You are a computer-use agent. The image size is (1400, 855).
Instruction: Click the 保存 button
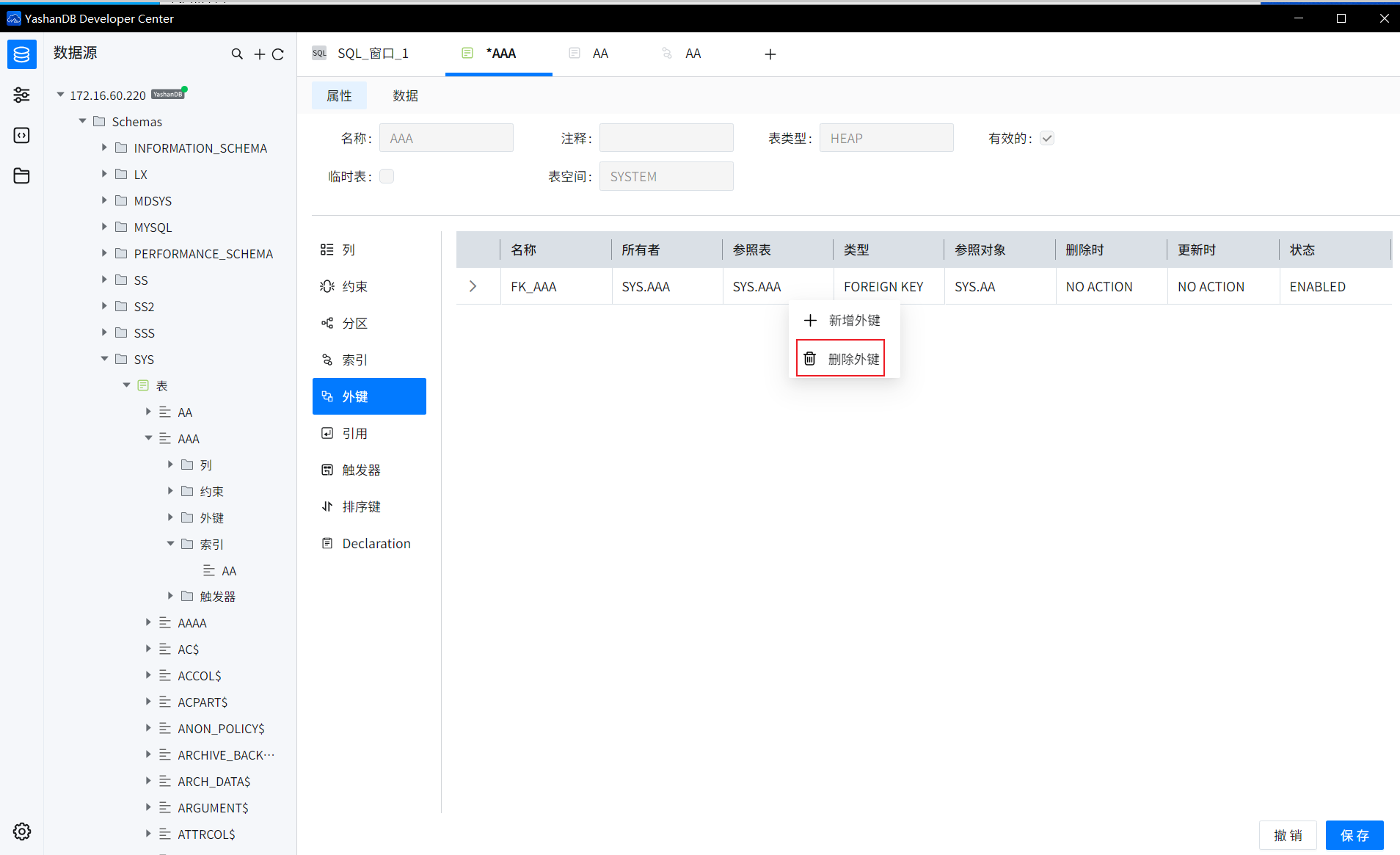(x=1354, y=835)
